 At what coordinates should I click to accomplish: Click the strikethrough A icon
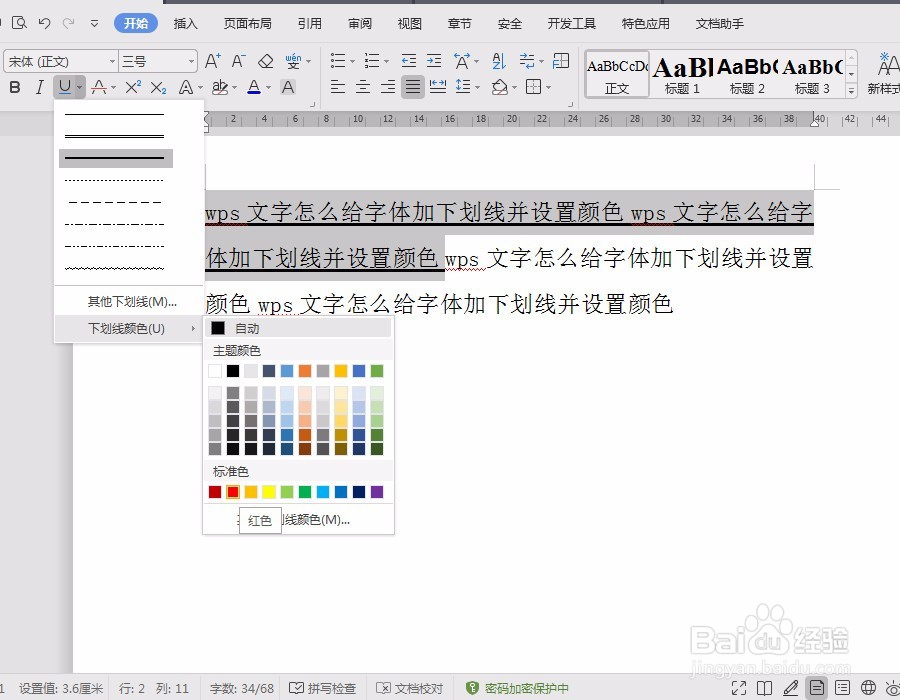99,87
